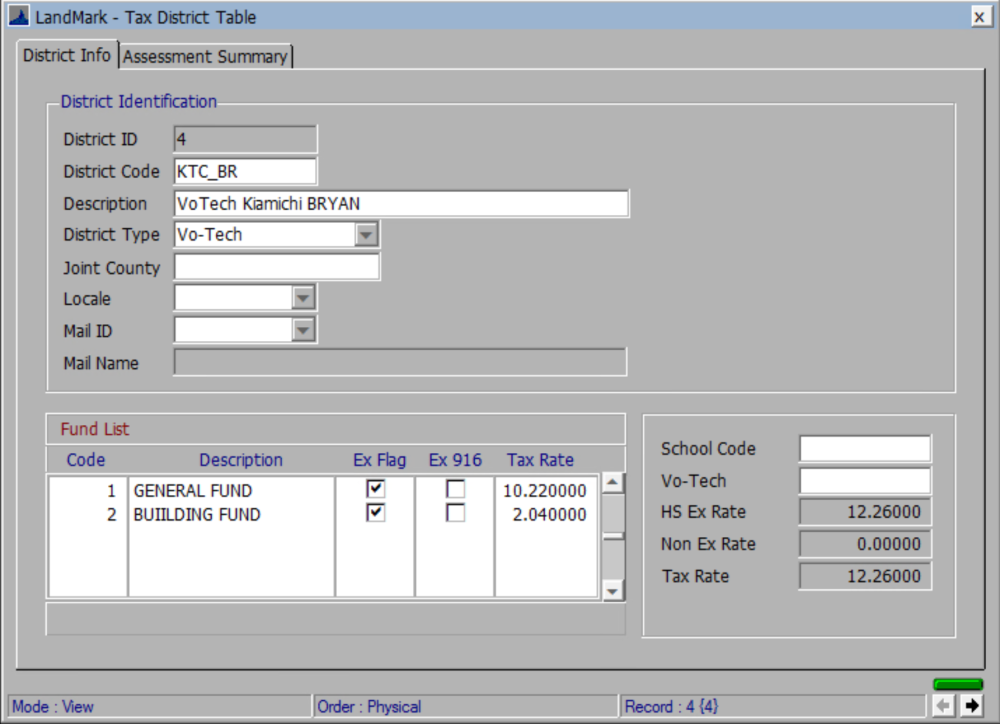Image resolution: width=1000 pixels, height=724 pixels.
Task: Open the Locale dropdown
Action: tap(302, 298)
